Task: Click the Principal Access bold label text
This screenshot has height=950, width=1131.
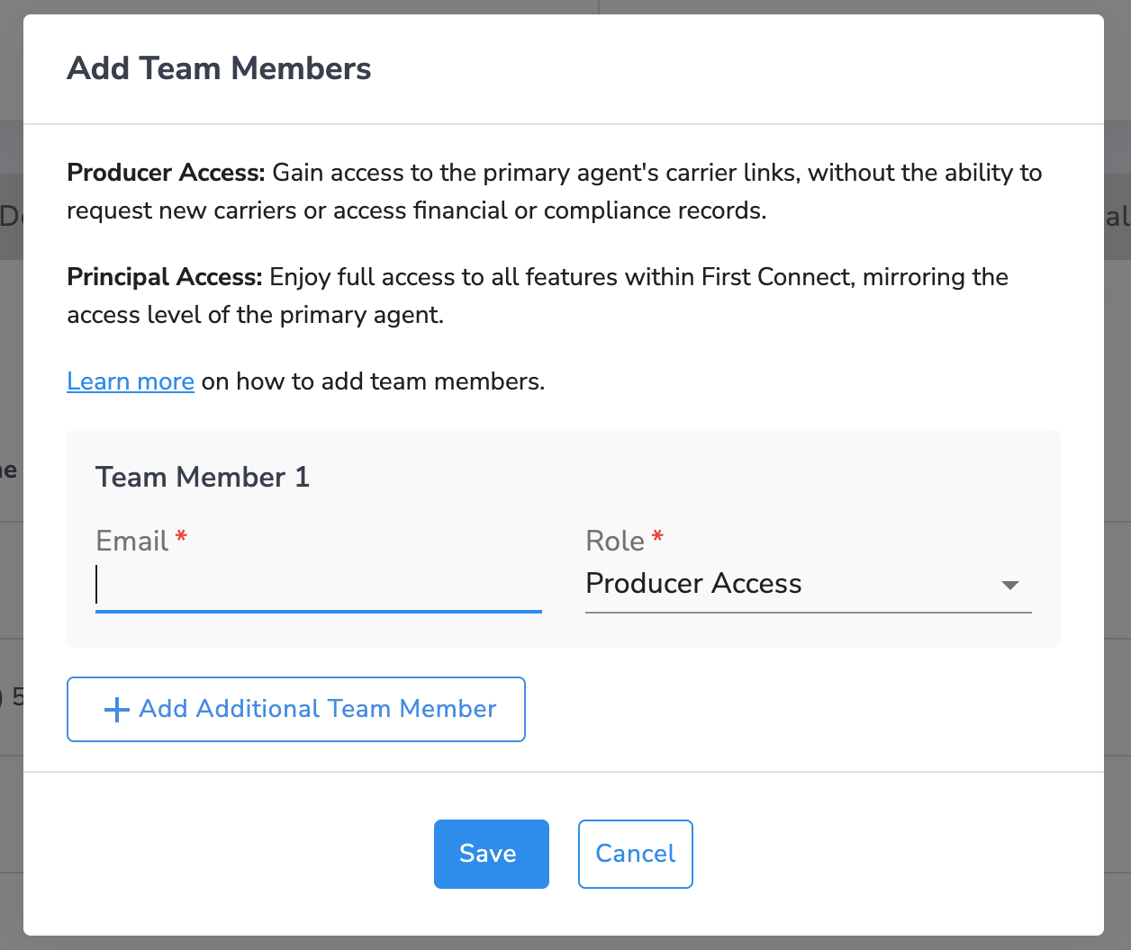Action: pyautogui.click(x=163, y=277)
